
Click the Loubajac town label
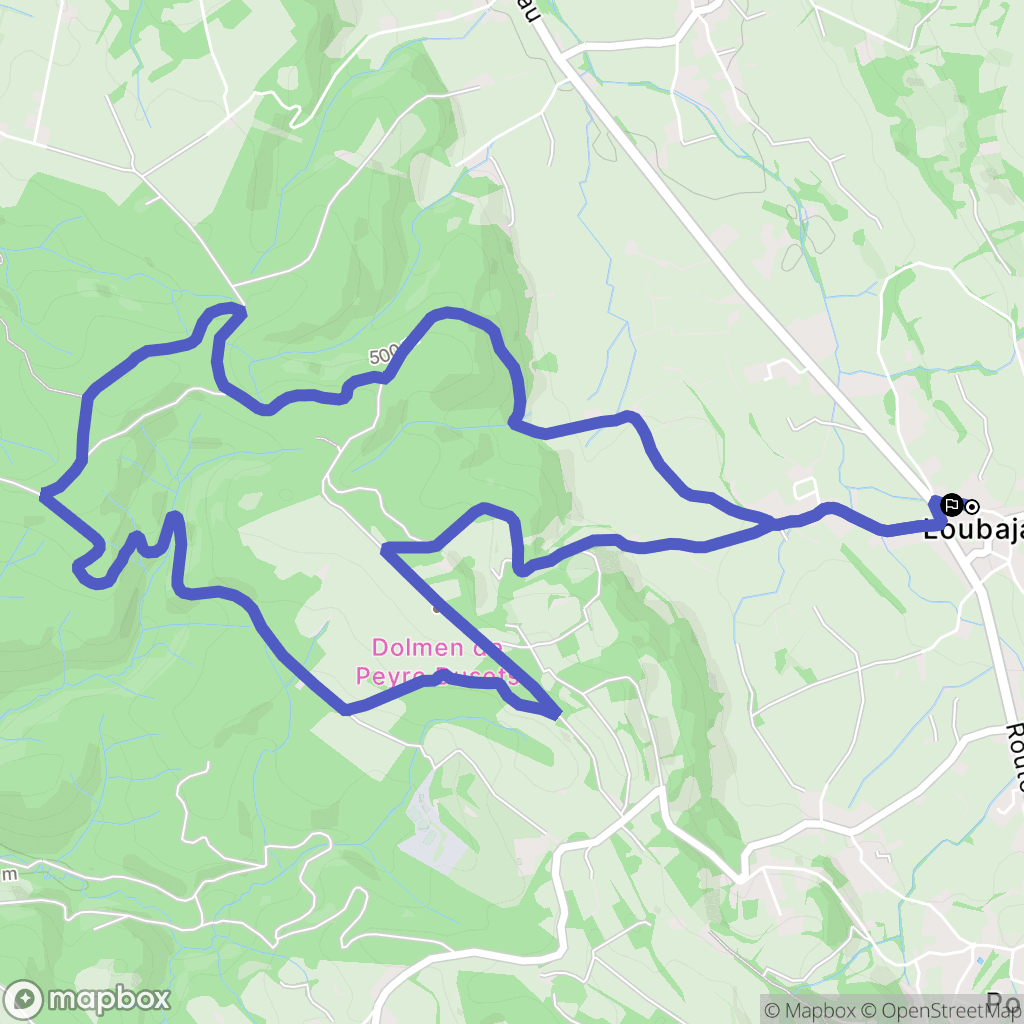(973, 530)
